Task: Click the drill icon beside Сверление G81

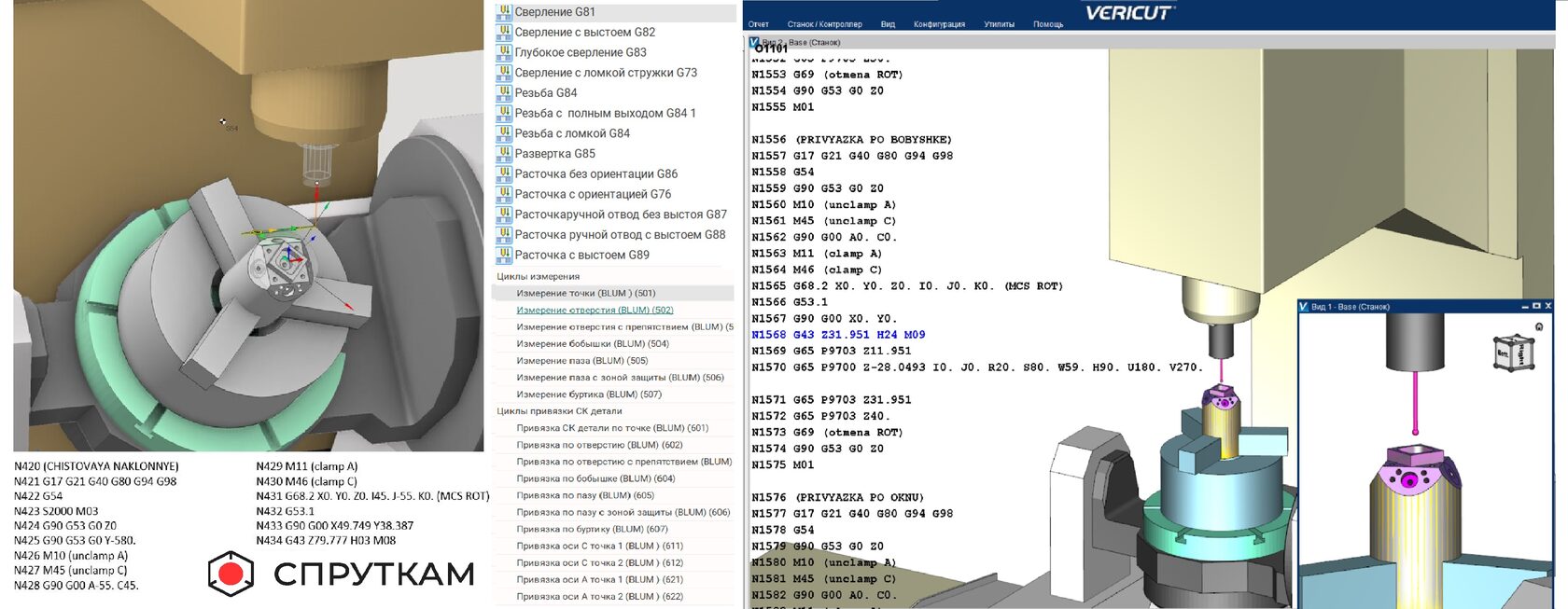Action: [x=504, y=12]
